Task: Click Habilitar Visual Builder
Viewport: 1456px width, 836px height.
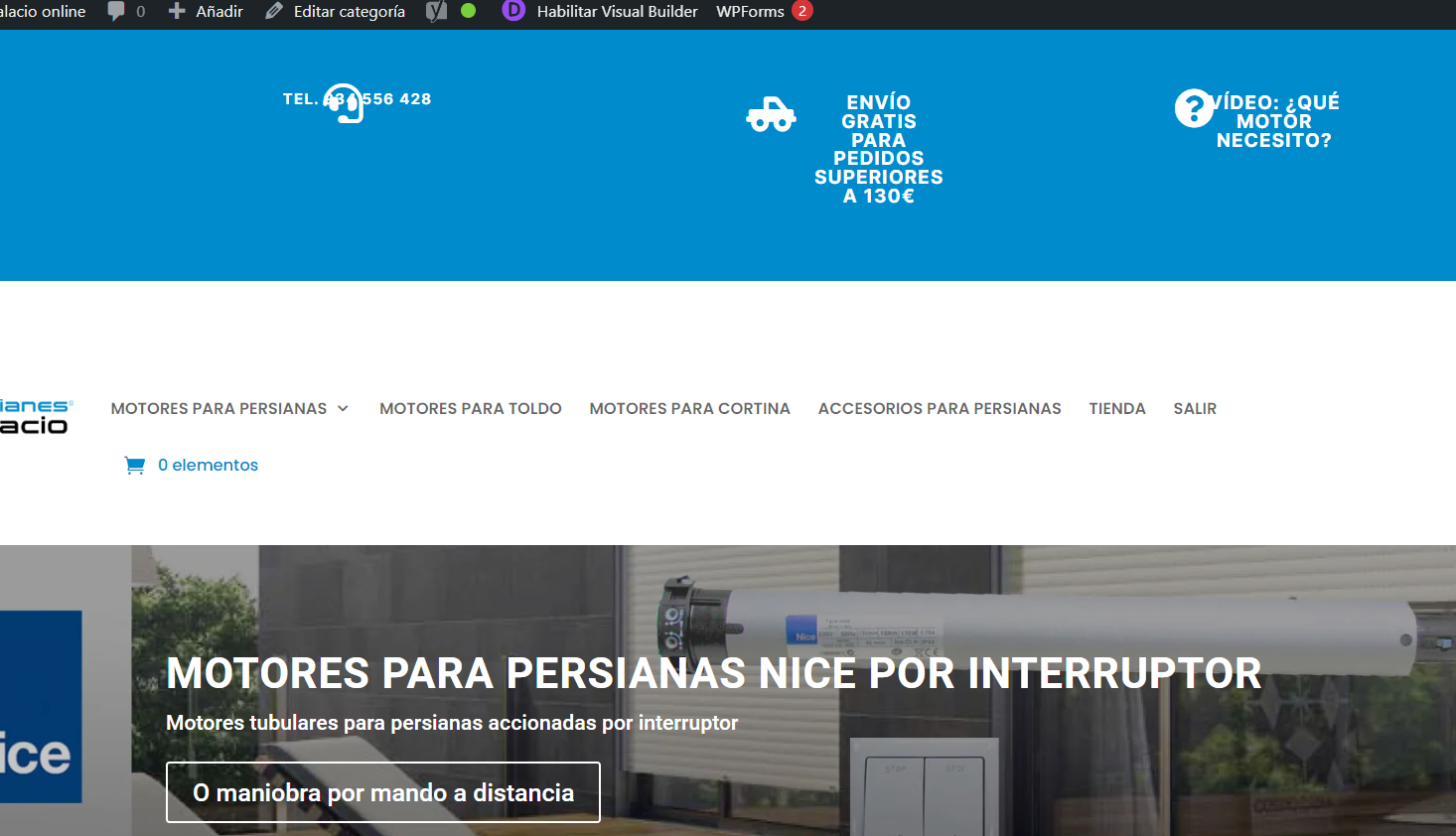Action: coord(617,11)
